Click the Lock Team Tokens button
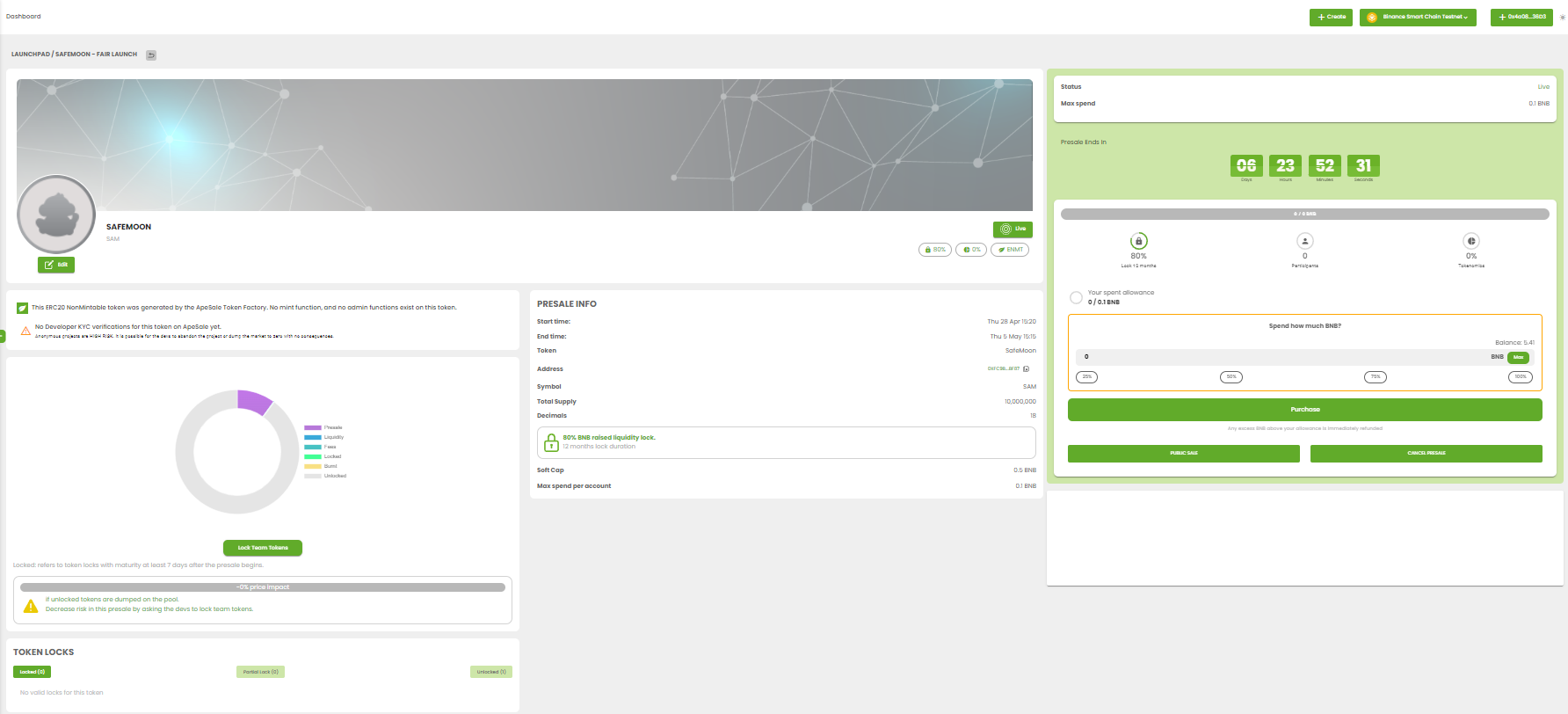The height and width of the screenshot is (714, 1568). (263, 548)
